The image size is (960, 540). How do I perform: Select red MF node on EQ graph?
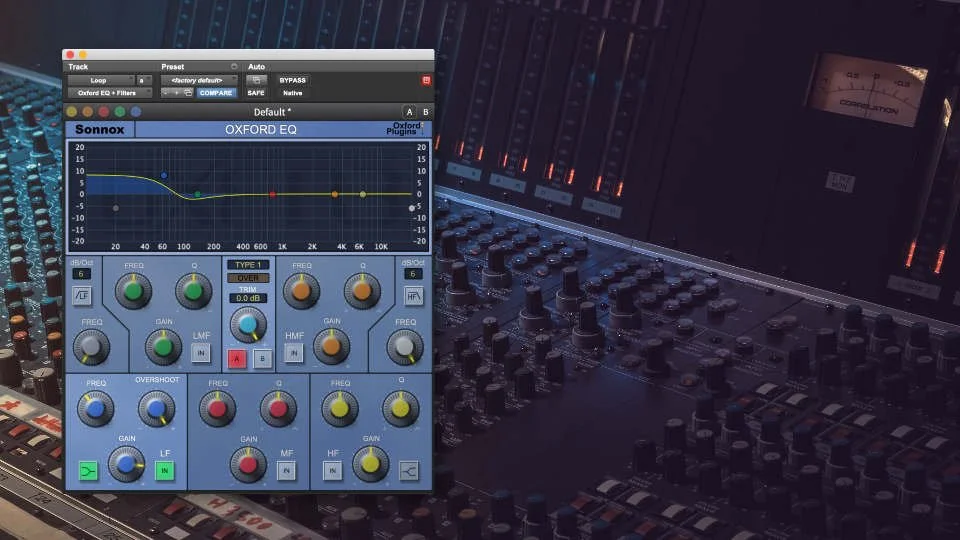click(272, 194)
